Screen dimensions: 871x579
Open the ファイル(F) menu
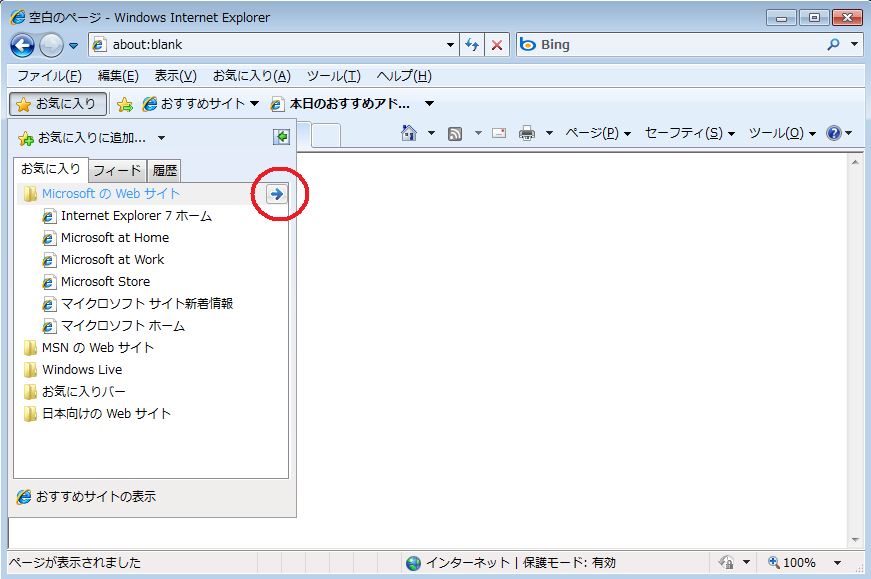[49, 76]
